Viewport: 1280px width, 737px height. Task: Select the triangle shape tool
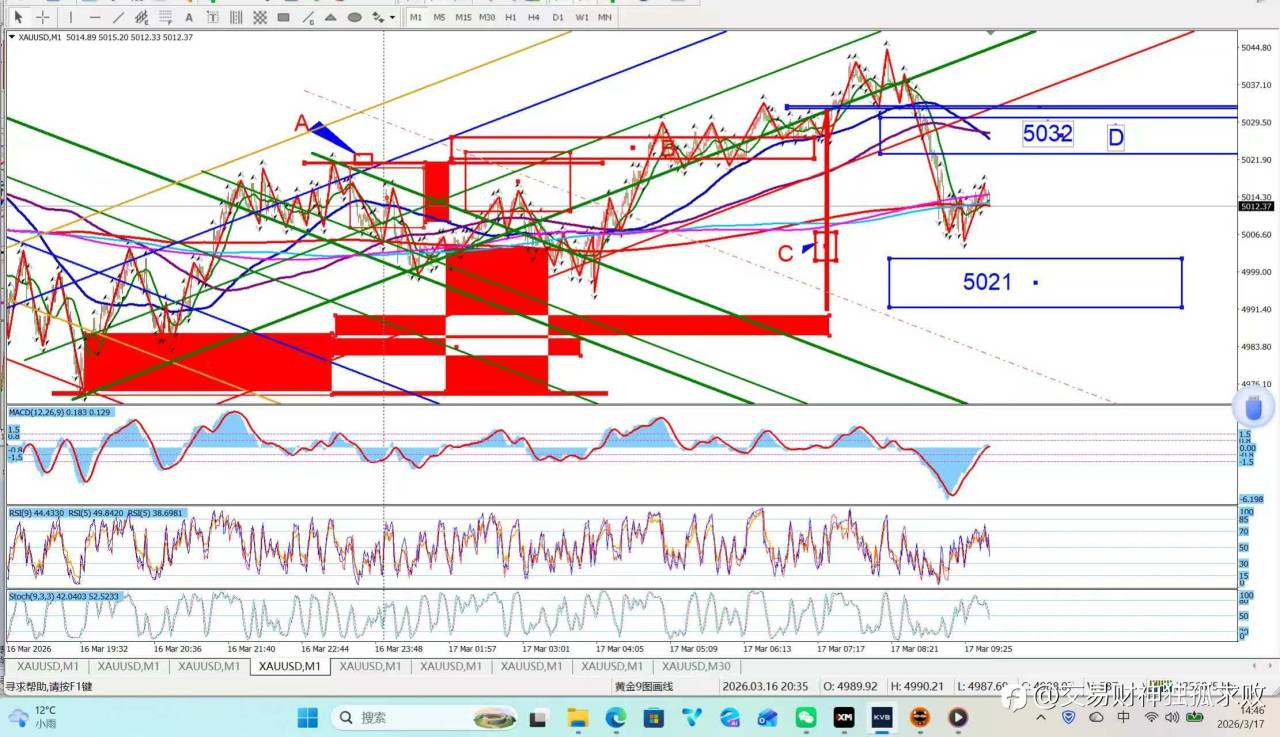pos(331,17)
